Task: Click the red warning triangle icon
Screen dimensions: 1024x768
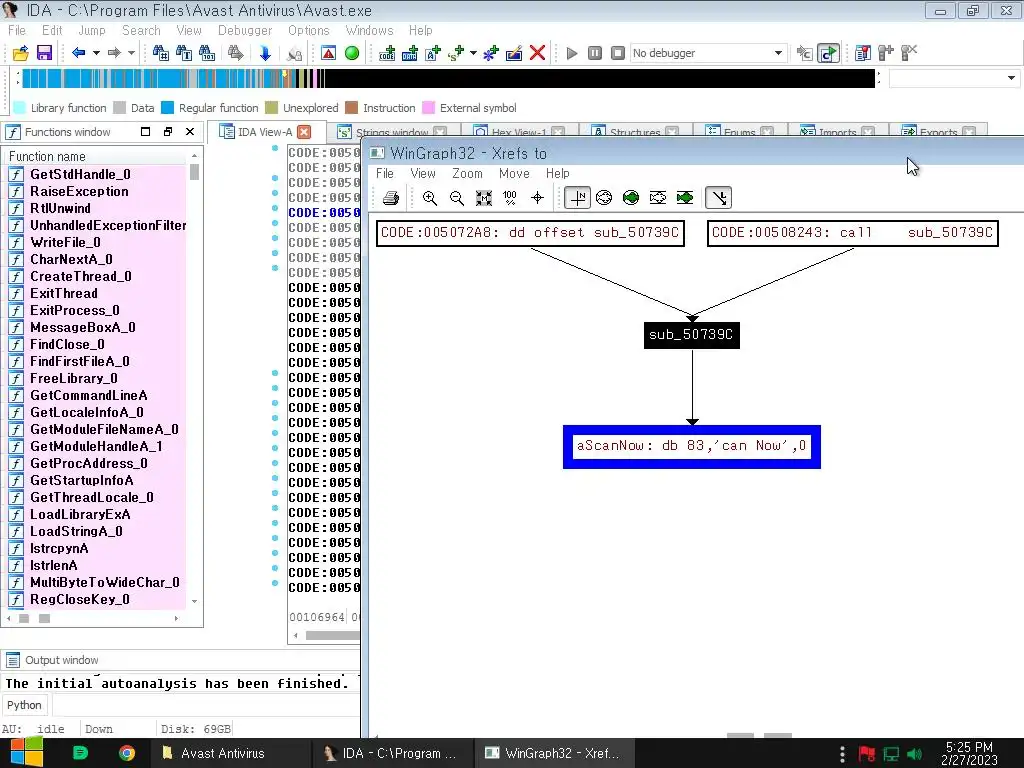Action: [328, 53]
